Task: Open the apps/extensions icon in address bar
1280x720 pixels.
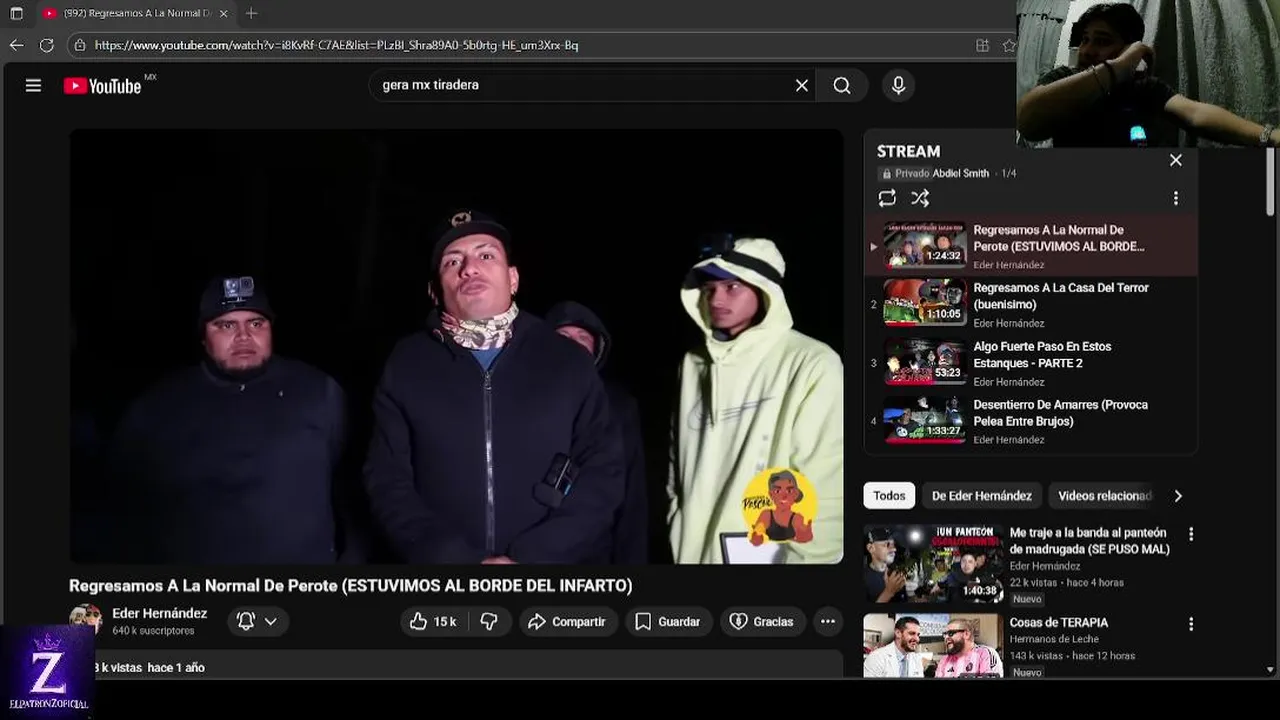Action: [982, 45]
